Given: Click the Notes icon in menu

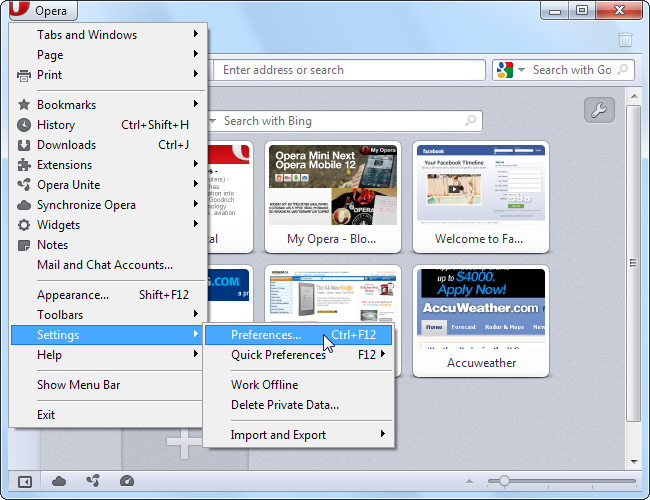Looking at the screenshot, I should coord(24,245).
